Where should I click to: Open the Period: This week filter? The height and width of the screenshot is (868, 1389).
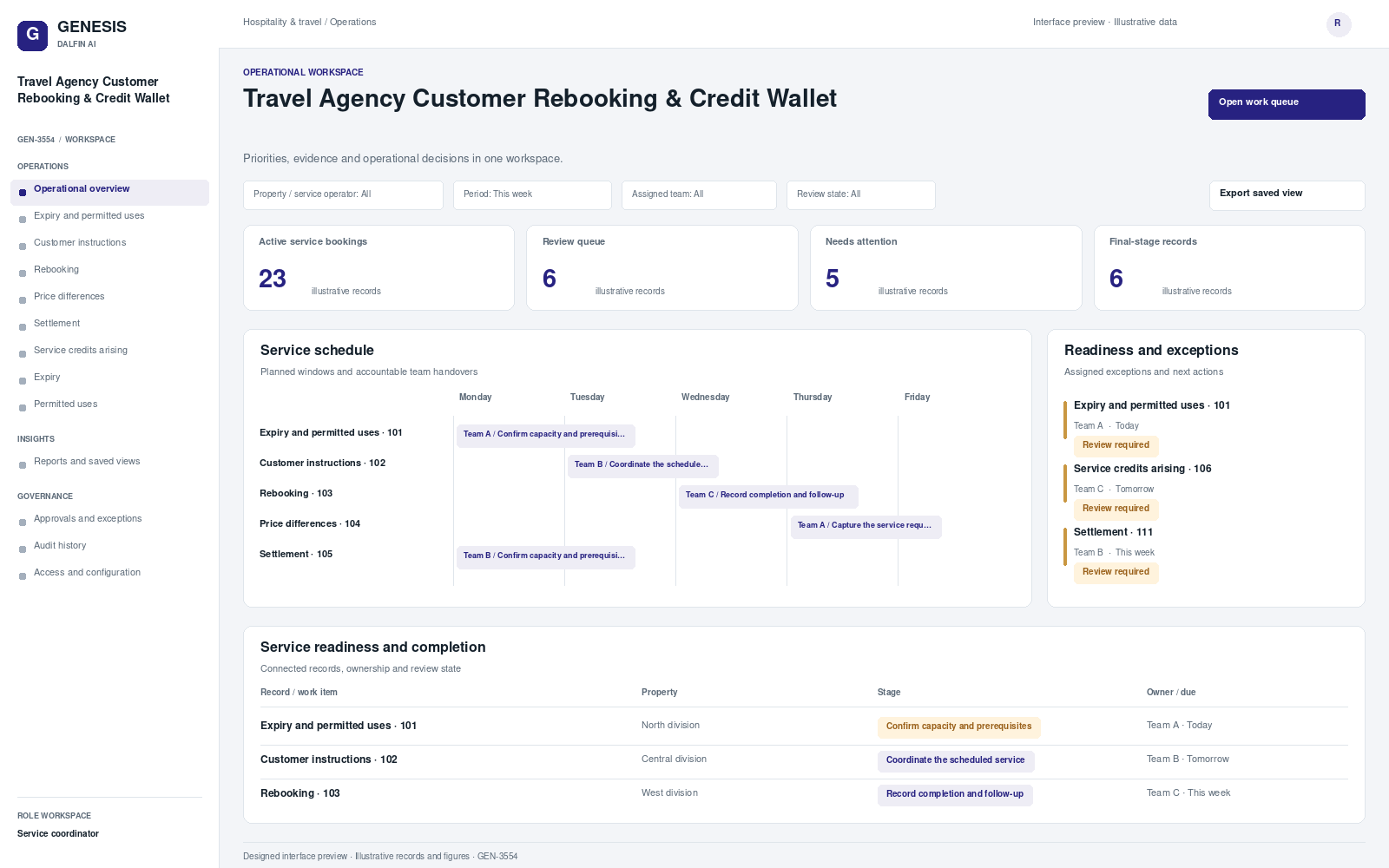[x=532, y=195]
